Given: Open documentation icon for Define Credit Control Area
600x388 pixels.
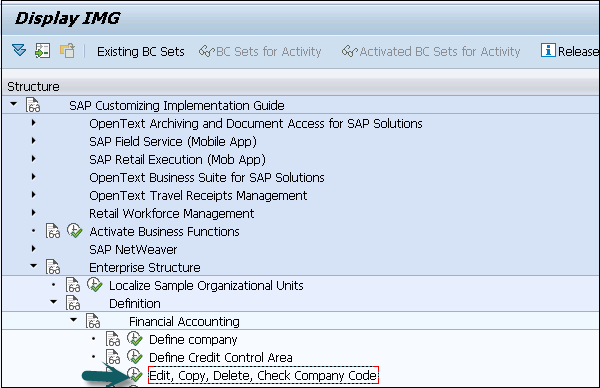Looking at the screenshot, I should pos(113,357).
